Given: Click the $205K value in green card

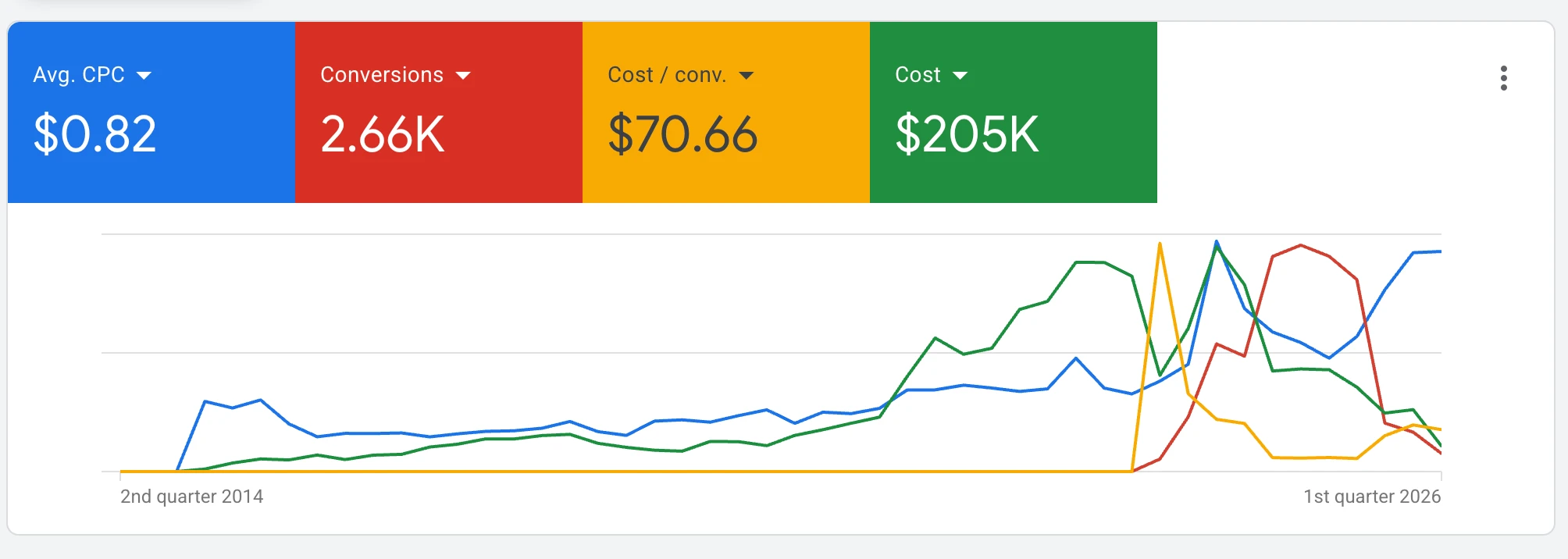Looking at the screenshot, I should (x=967, y=134).
